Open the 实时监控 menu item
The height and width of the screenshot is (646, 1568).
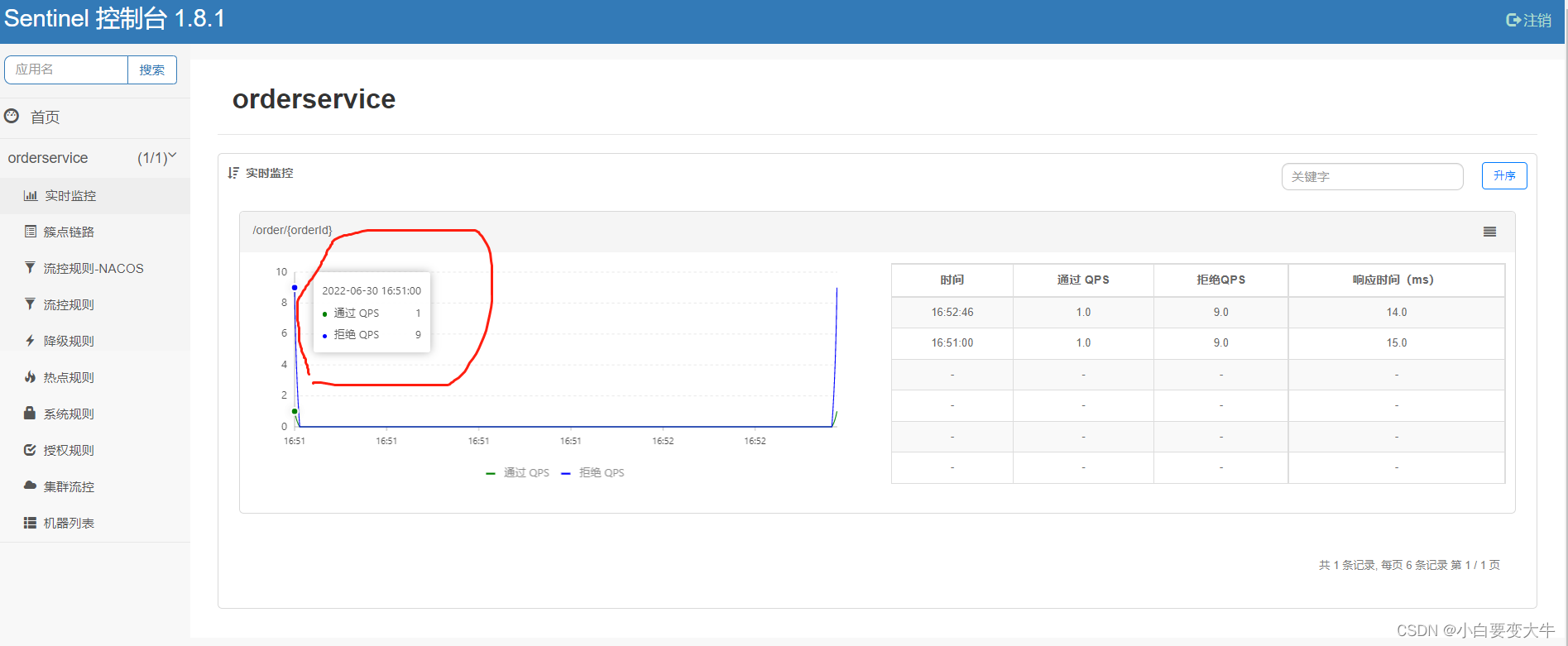[x=70, y=196]
